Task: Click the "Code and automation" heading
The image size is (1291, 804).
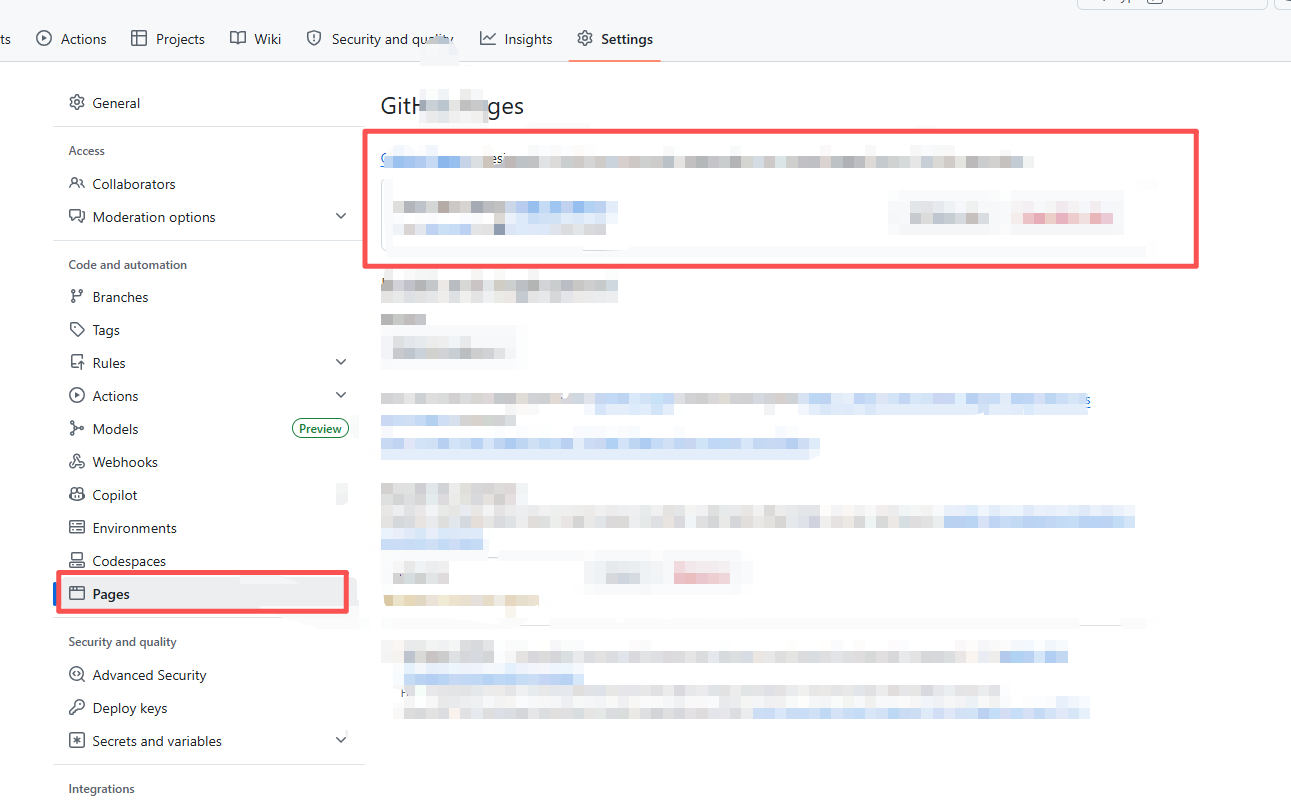Action: coord(127,265)
